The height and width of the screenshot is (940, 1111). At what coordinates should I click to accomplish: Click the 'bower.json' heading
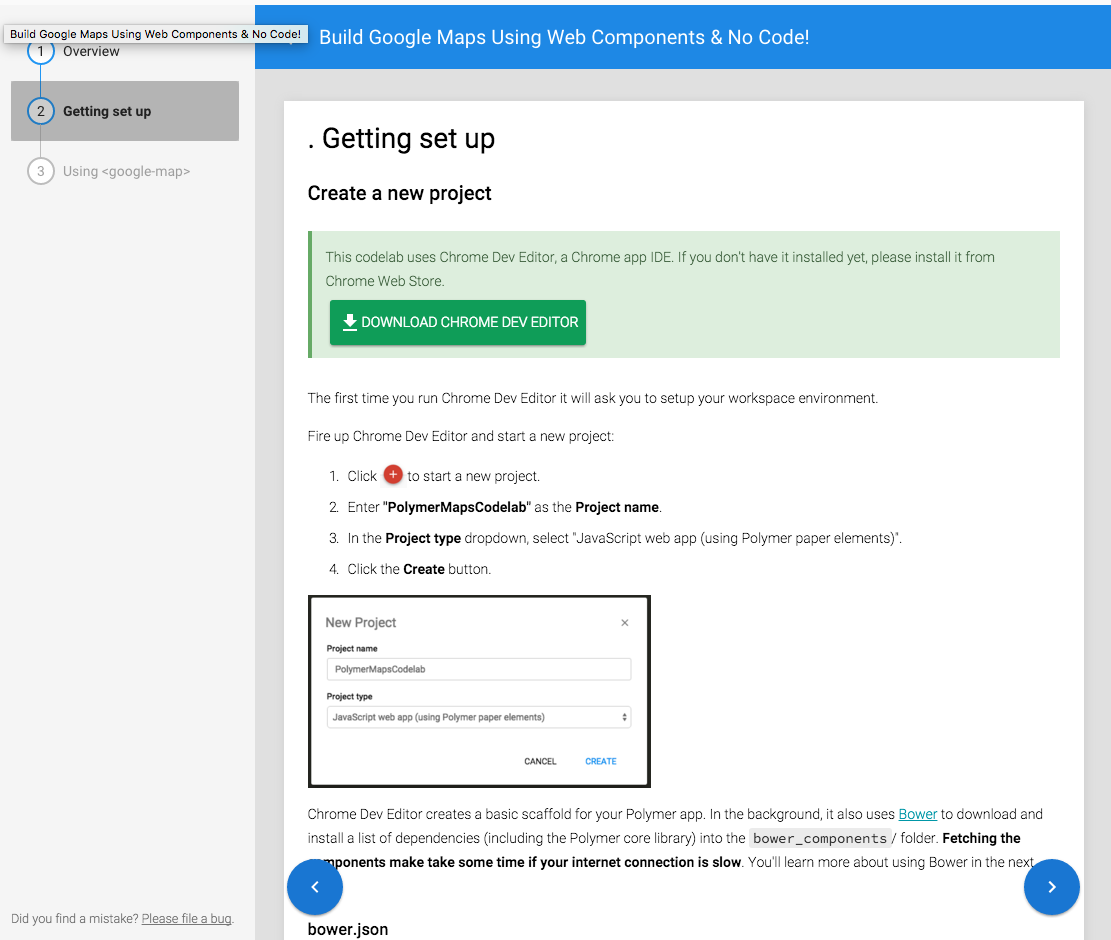coord(348,929)
